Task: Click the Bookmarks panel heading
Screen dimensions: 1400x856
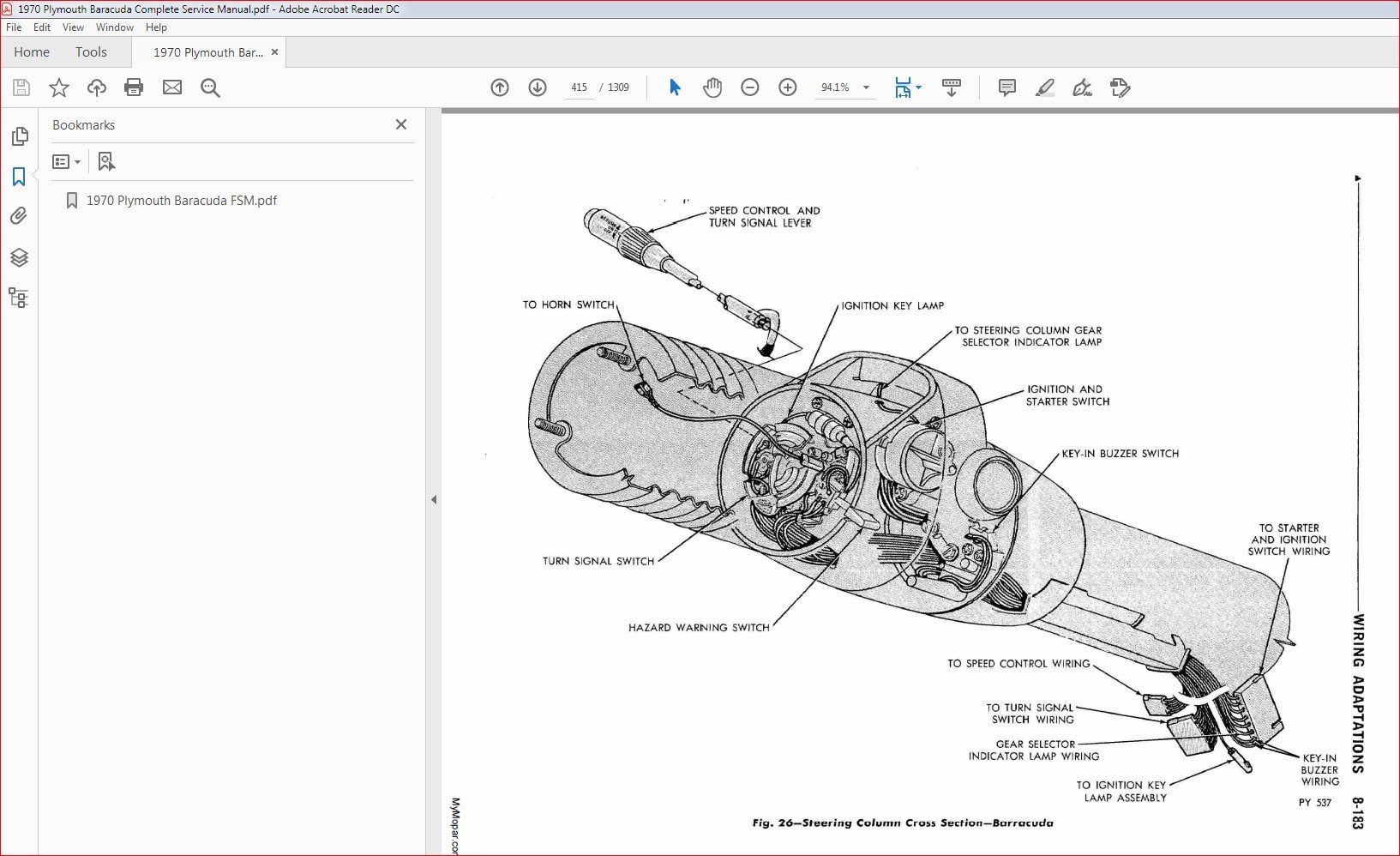Action: pos(84,125)
